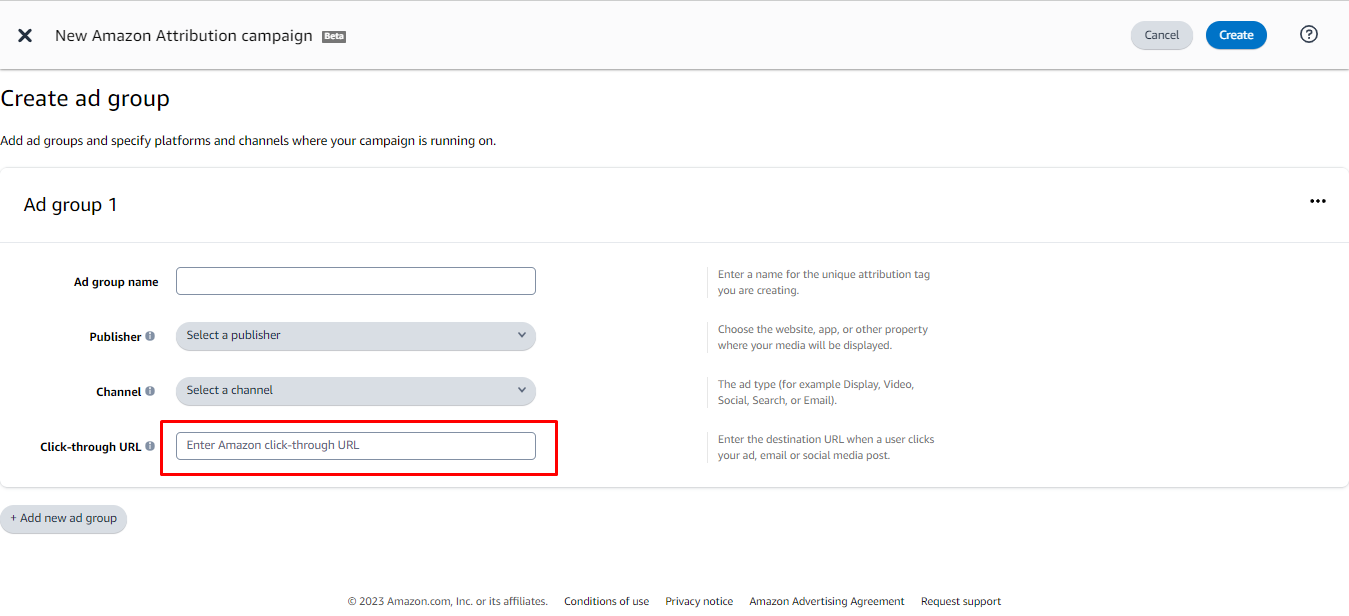1349x616 pixels.
Task: Click the Click-through URL label
Action: (x=91, y=447)
